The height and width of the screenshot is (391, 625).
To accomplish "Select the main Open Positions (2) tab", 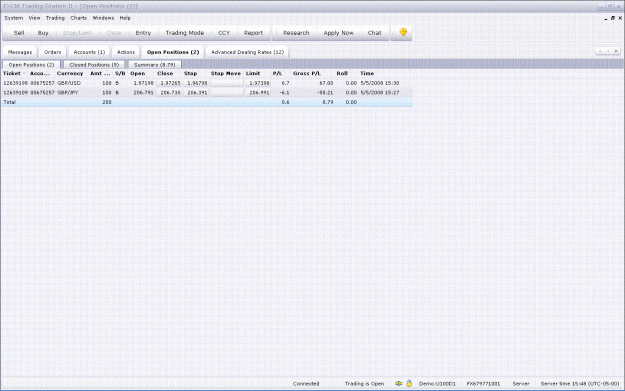I will tap(173, 52).
